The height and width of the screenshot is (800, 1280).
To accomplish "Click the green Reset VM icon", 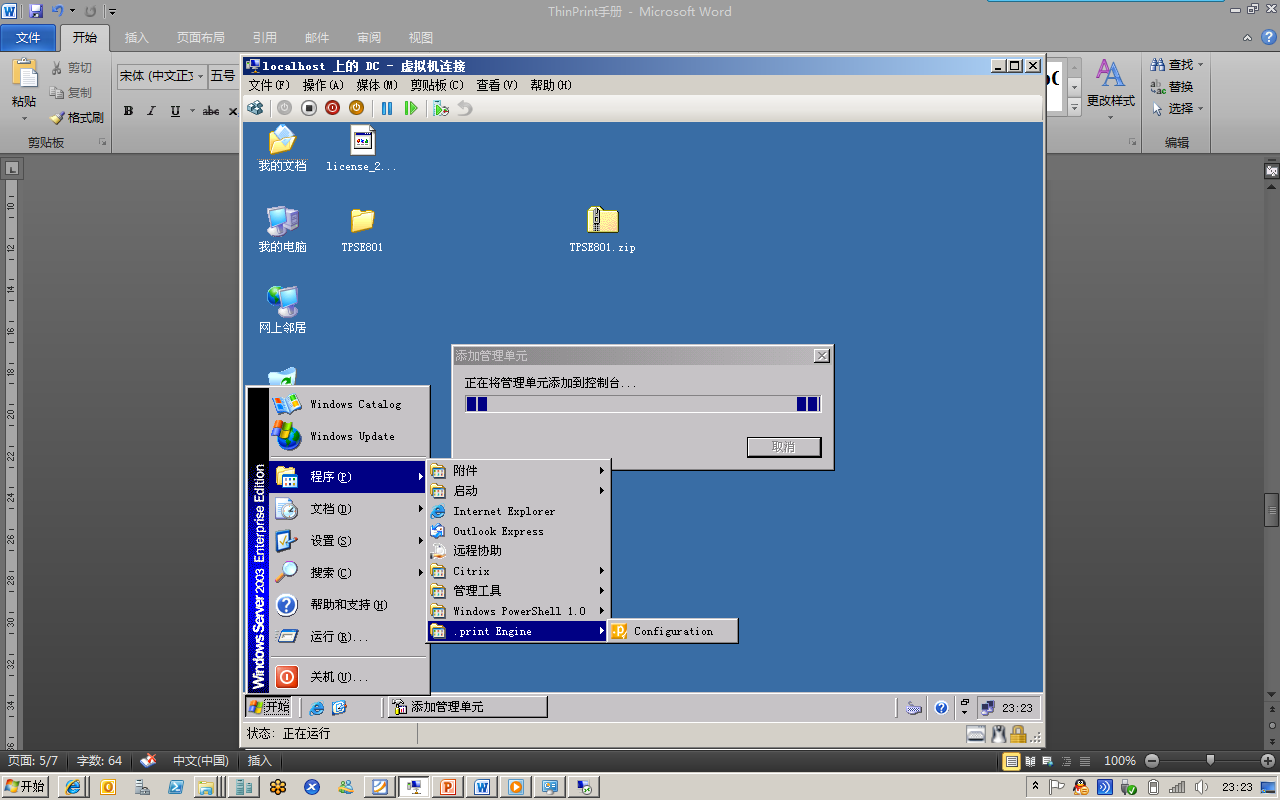I will pyautogui.click(x=411, y=108).
